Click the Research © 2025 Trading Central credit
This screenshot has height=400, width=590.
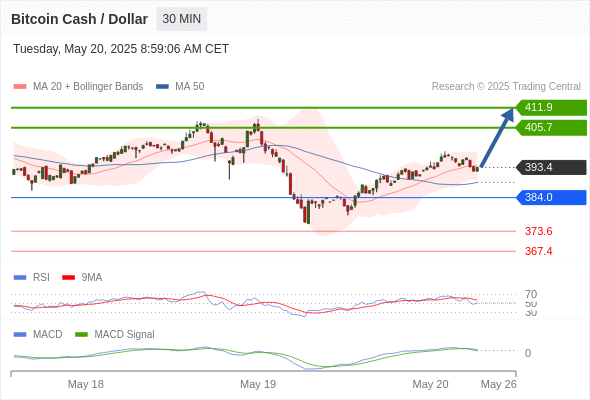pos(506,87)
